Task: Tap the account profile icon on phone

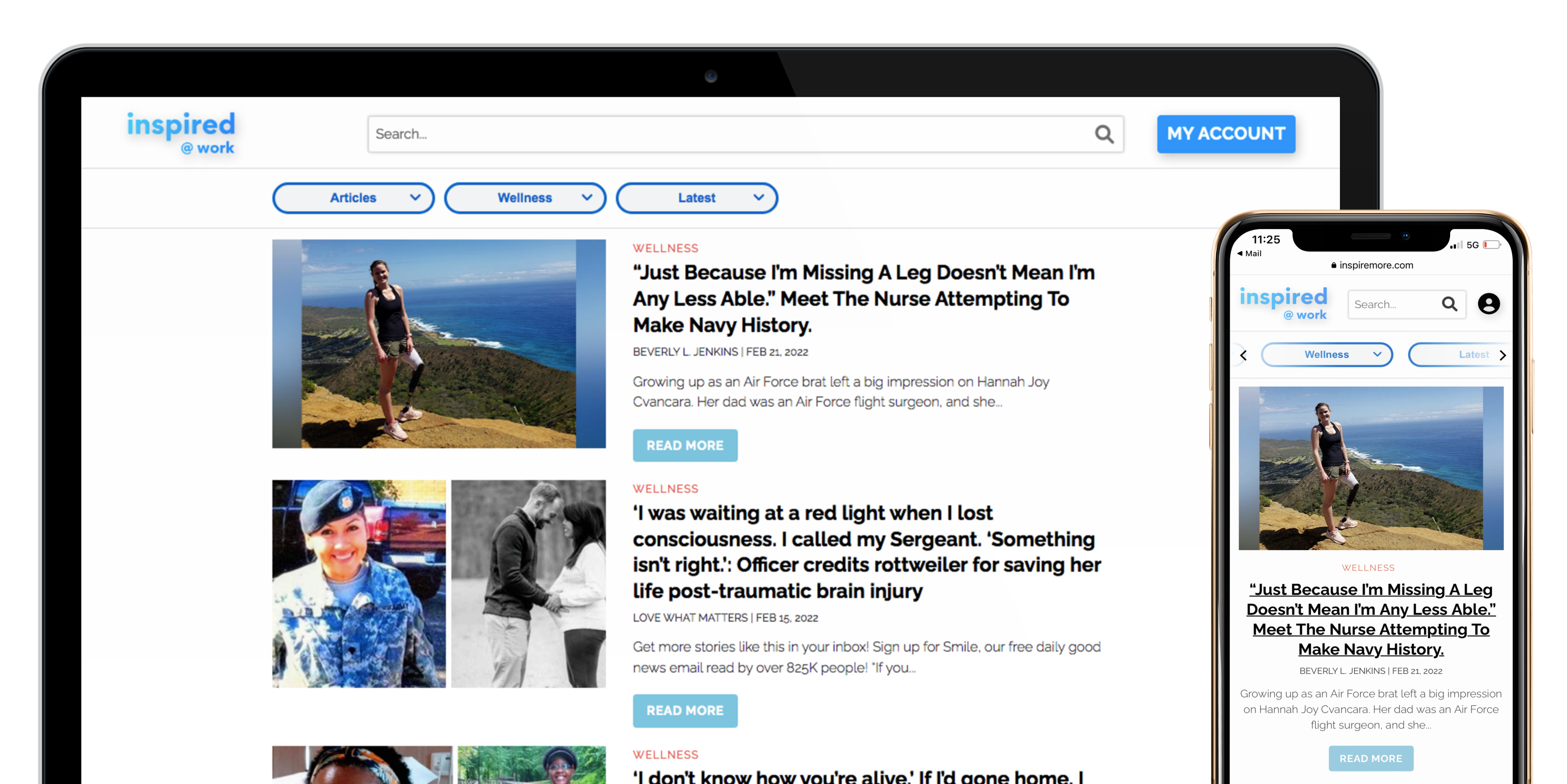Action: 1489,303
